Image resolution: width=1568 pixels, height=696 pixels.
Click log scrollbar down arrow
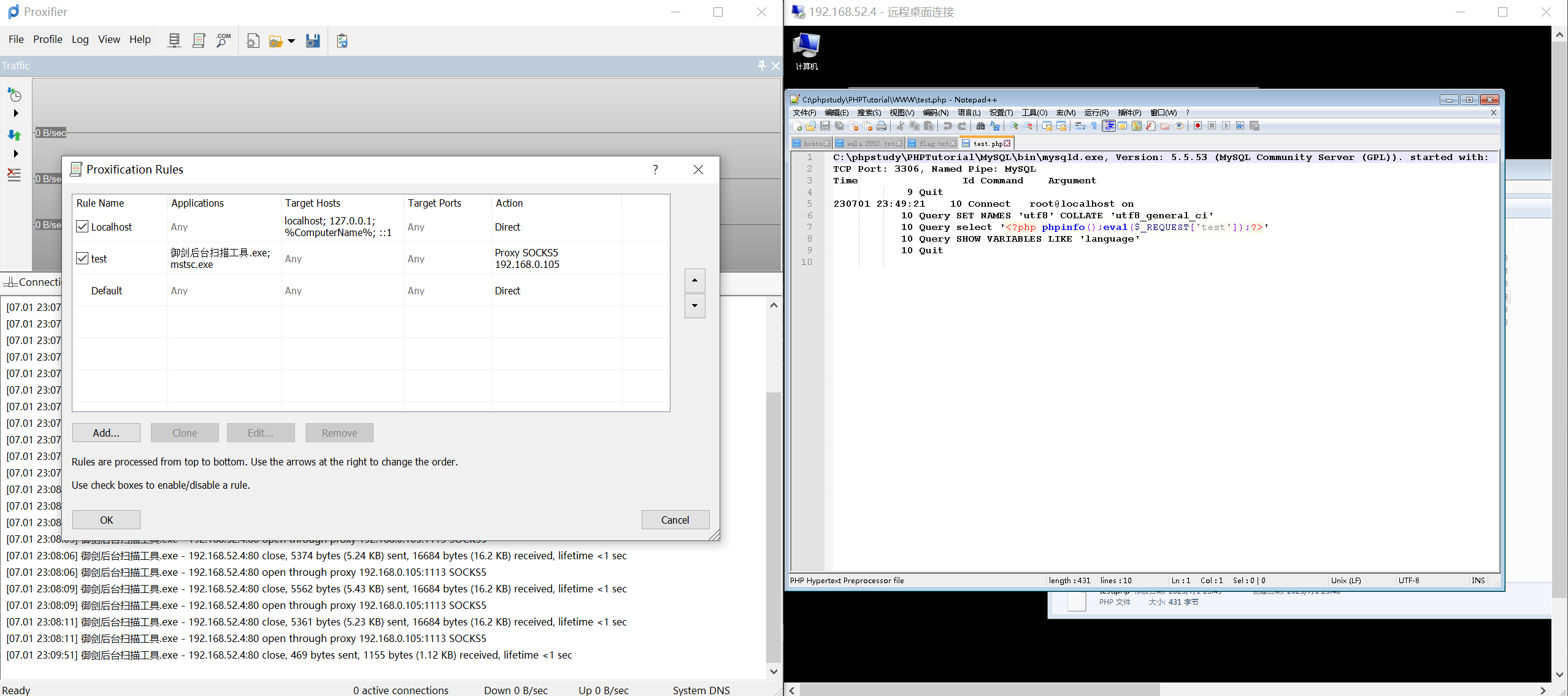click(774, 671)
